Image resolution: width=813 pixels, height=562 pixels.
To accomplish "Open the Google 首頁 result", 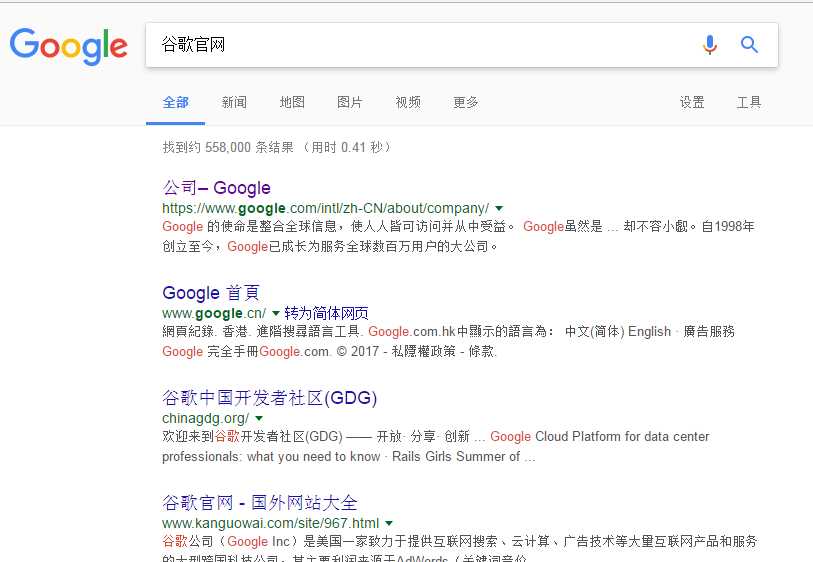I will pos(211,293).
